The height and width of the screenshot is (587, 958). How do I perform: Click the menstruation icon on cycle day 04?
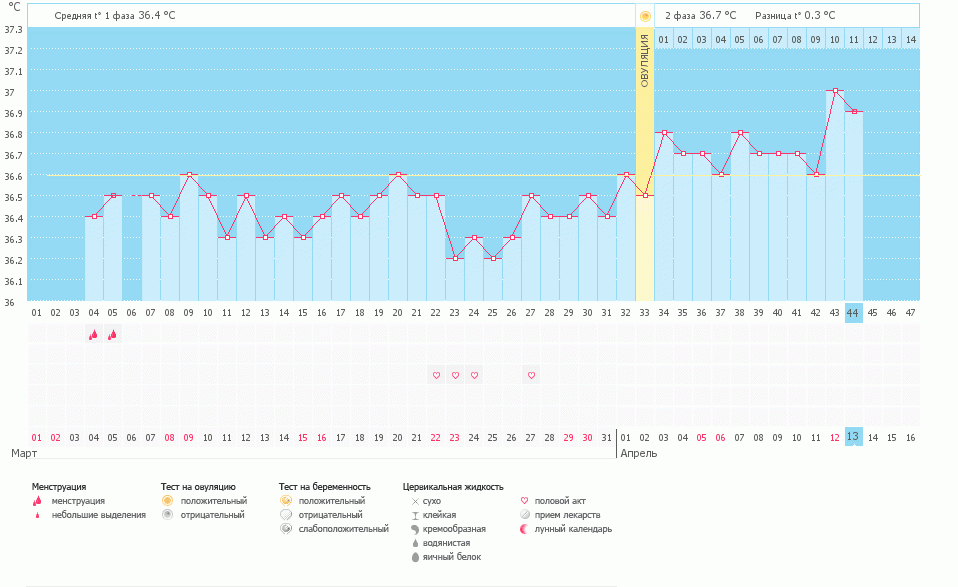tap(93, 335)
